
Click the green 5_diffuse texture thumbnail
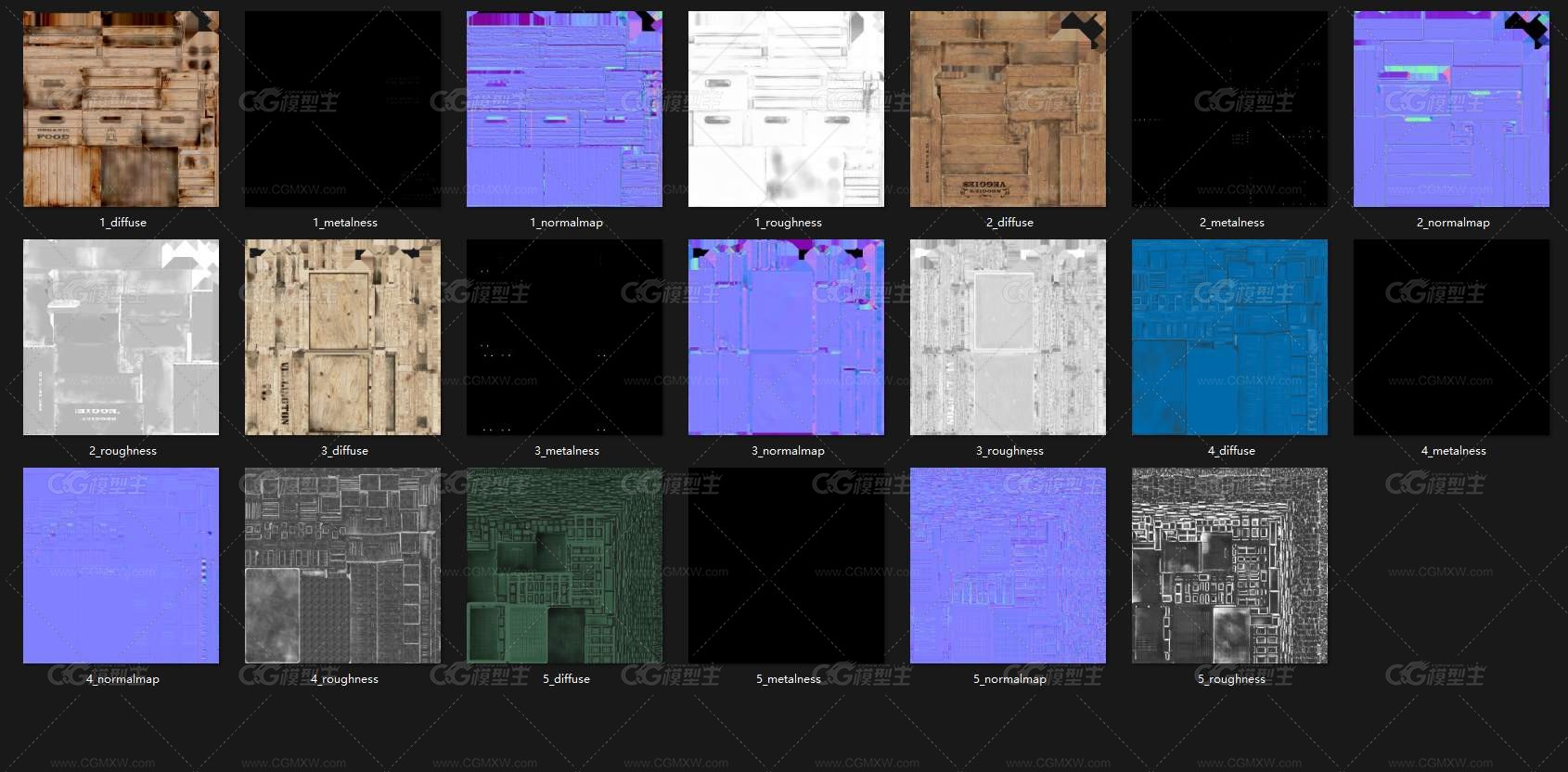pos(564,565)
